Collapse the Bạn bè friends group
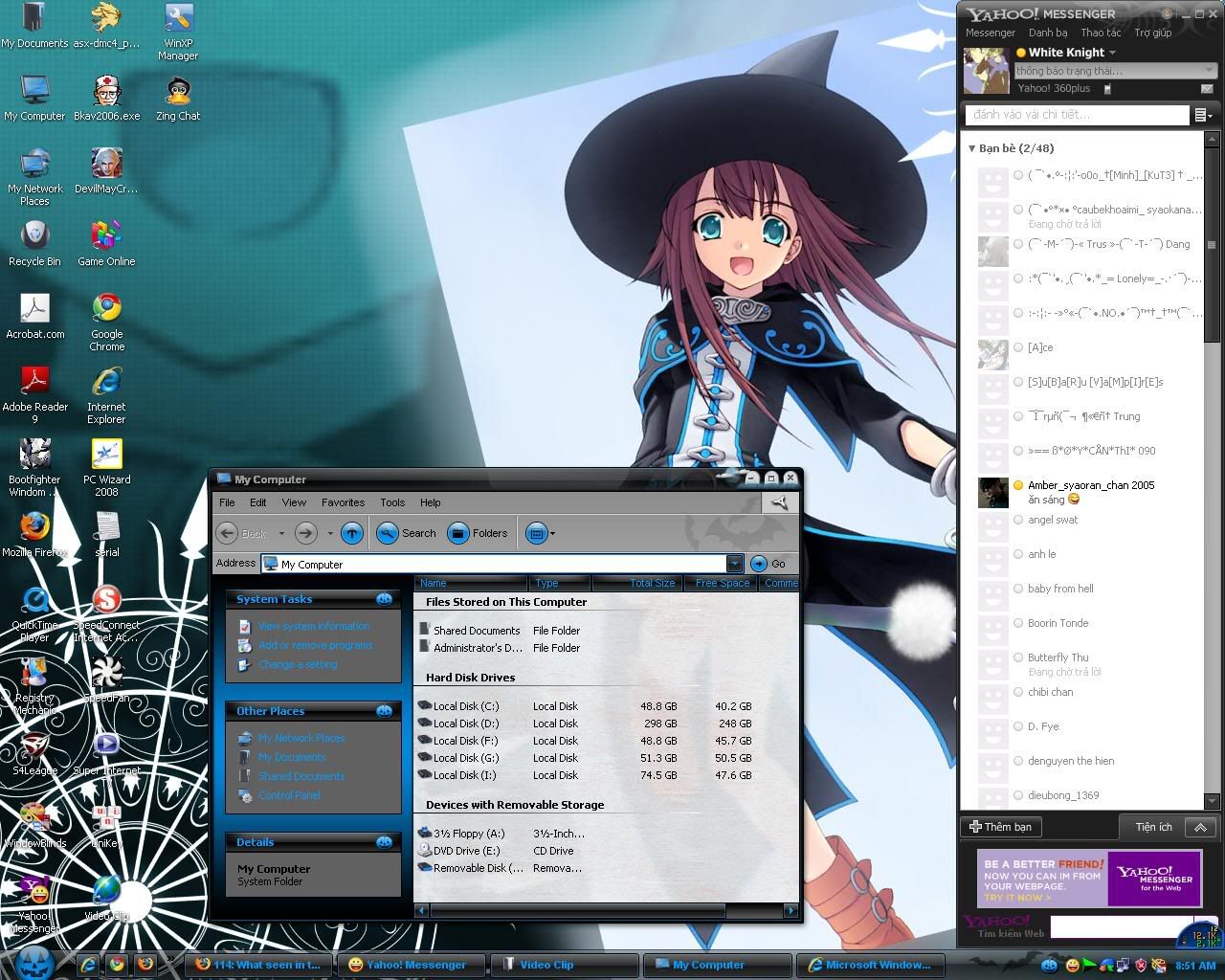1225x980 pixels. [x=971, y=148]
